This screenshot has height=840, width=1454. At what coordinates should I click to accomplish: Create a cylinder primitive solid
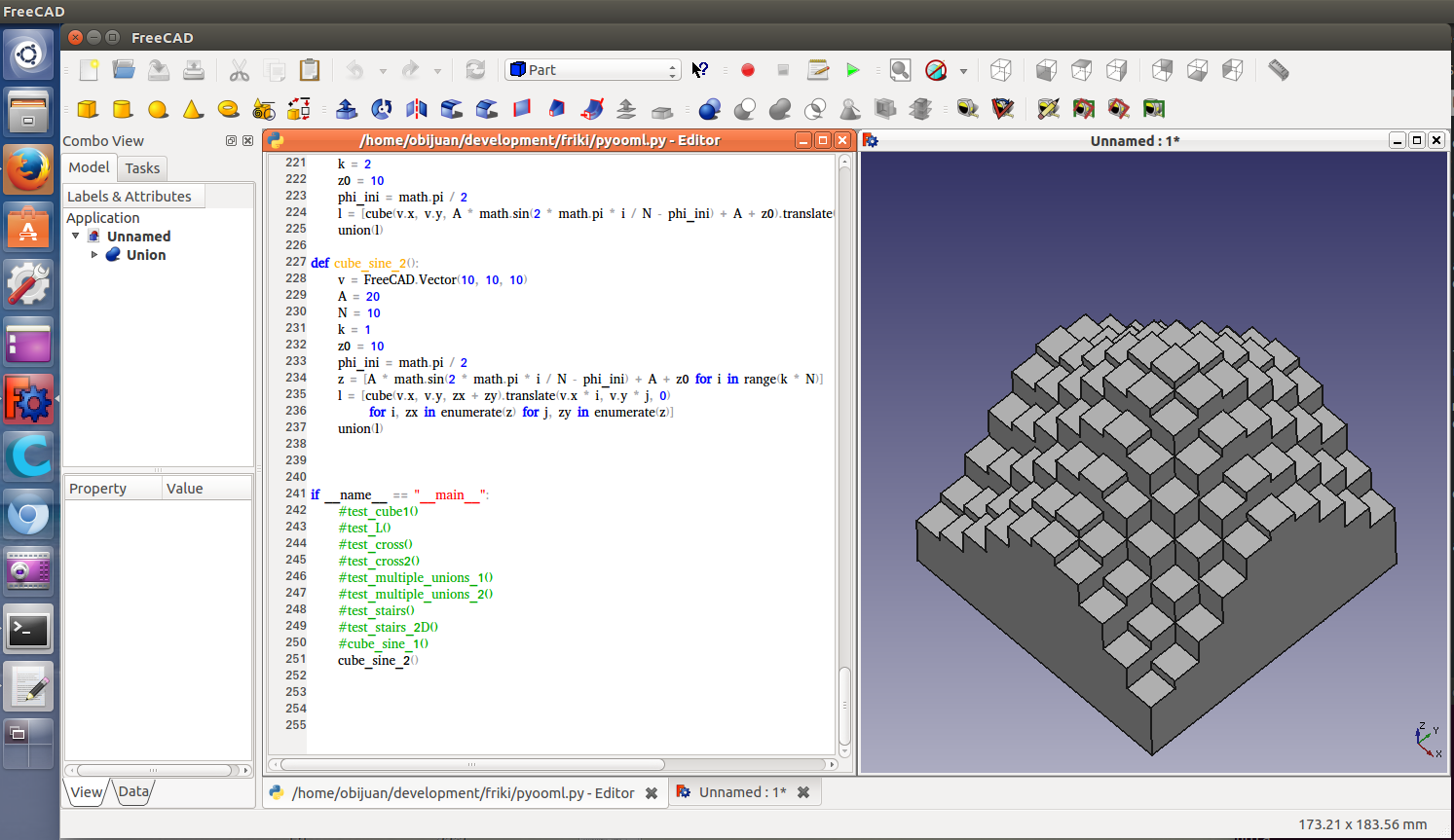(123, 109)
